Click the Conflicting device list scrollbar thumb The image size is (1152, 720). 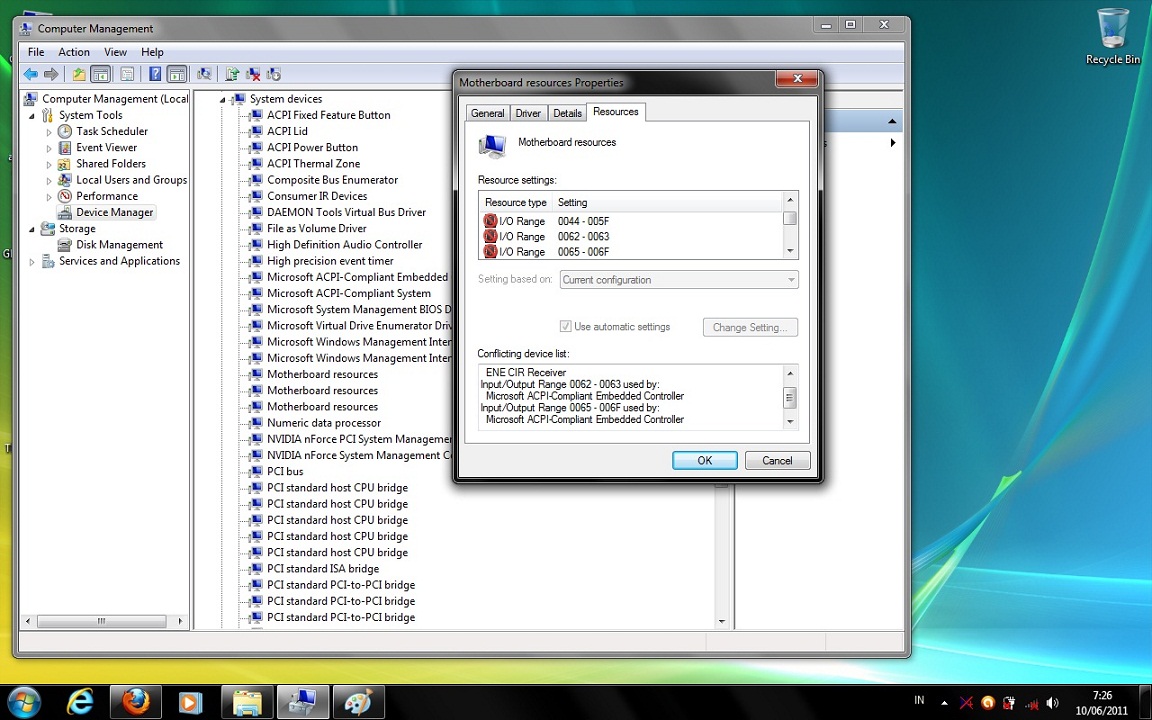(790, 397)
